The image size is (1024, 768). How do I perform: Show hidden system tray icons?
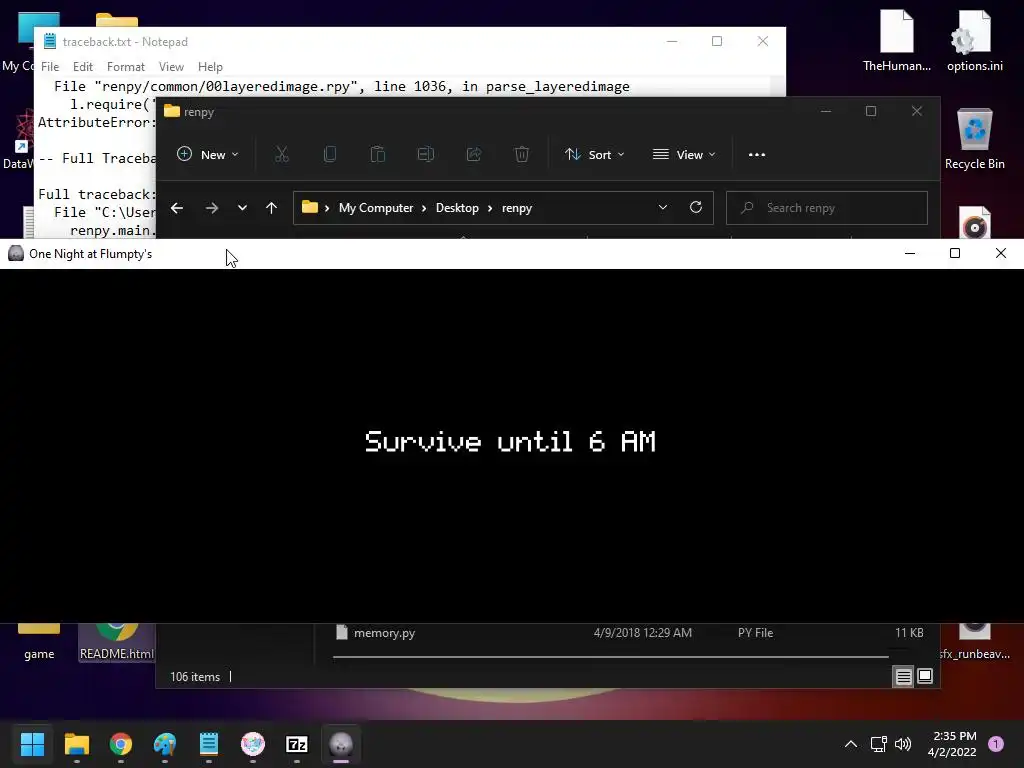click(851, 744)
